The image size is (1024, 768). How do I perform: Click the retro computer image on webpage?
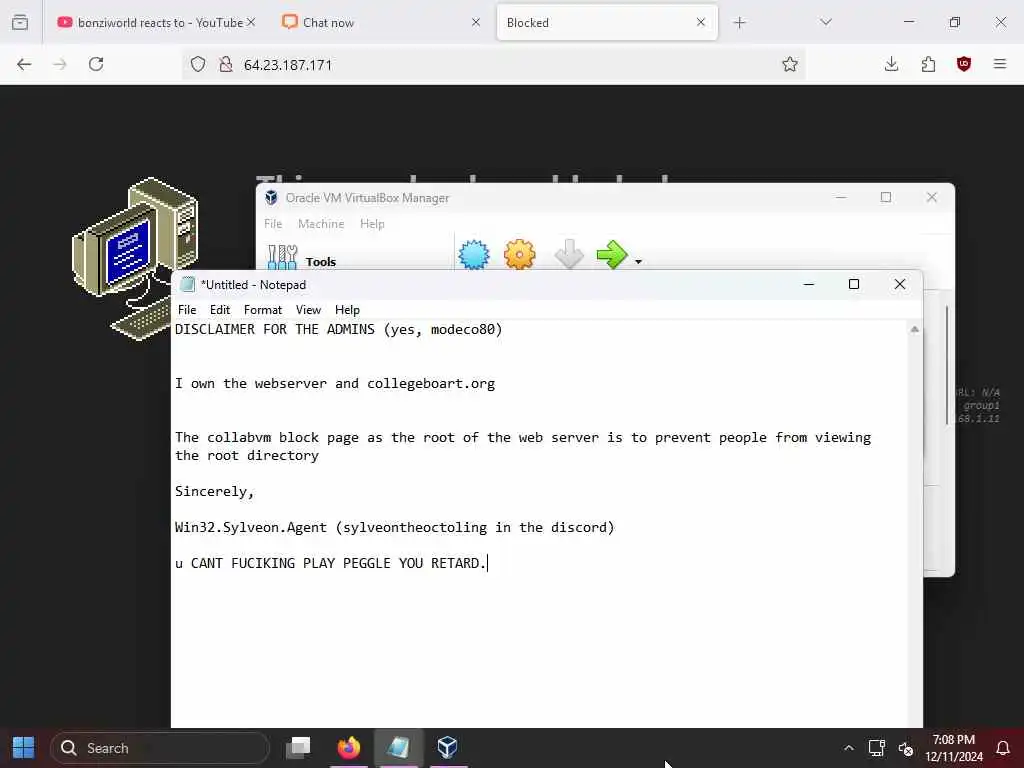(x=135, y=258)
